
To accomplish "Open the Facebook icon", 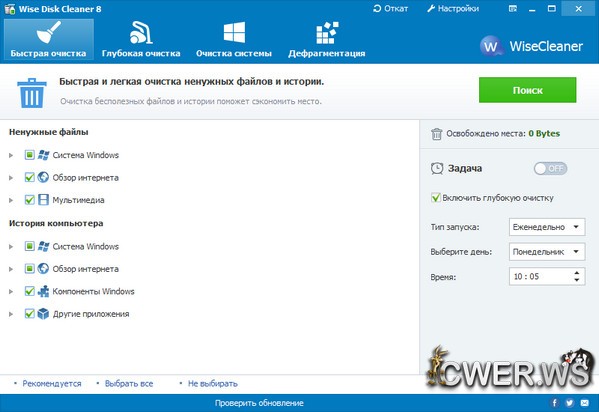I will point(554,402).
